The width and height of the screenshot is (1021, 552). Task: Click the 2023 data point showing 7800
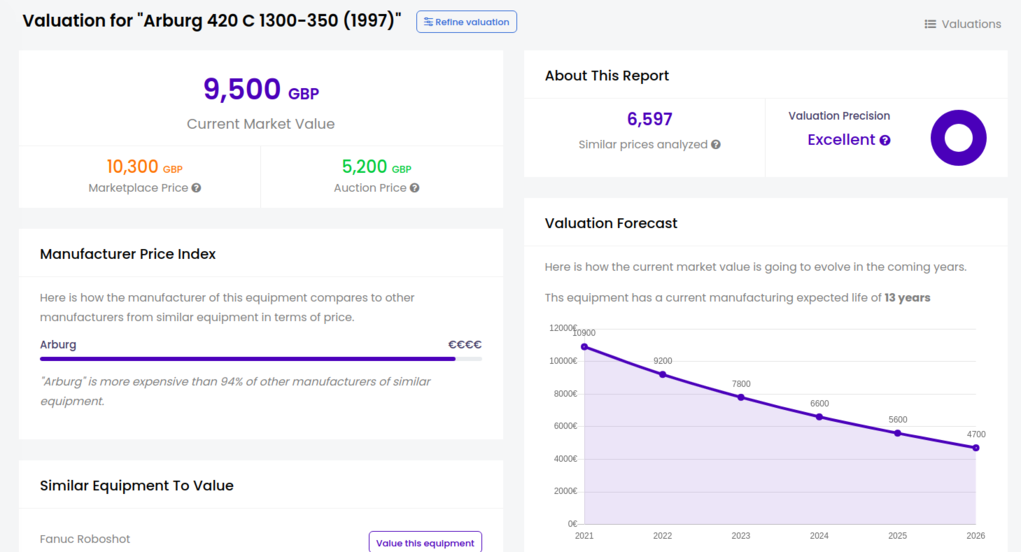[741, 397]
